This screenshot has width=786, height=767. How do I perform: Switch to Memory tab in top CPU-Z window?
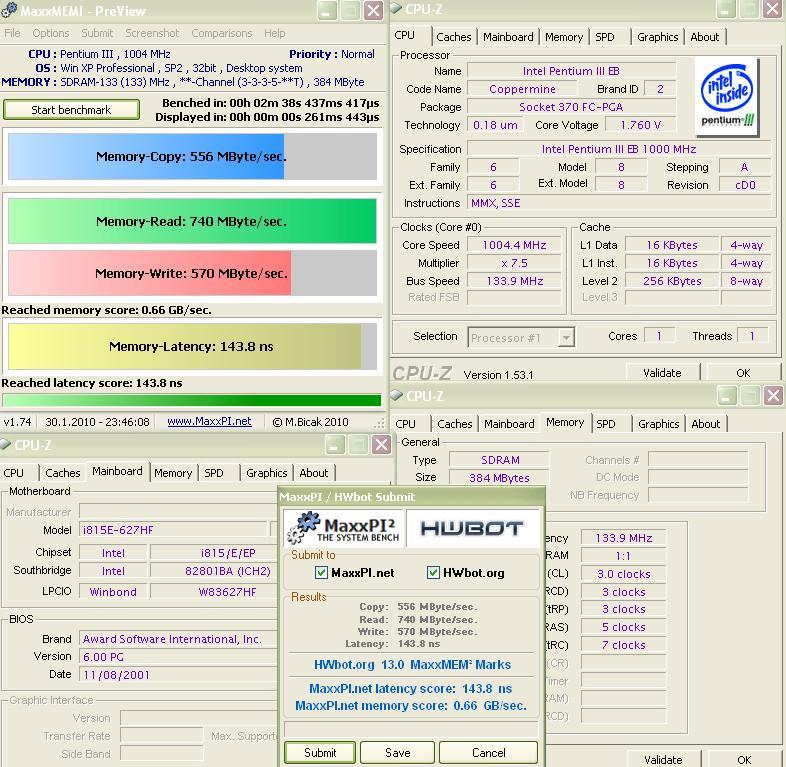[x=564, y=37]
